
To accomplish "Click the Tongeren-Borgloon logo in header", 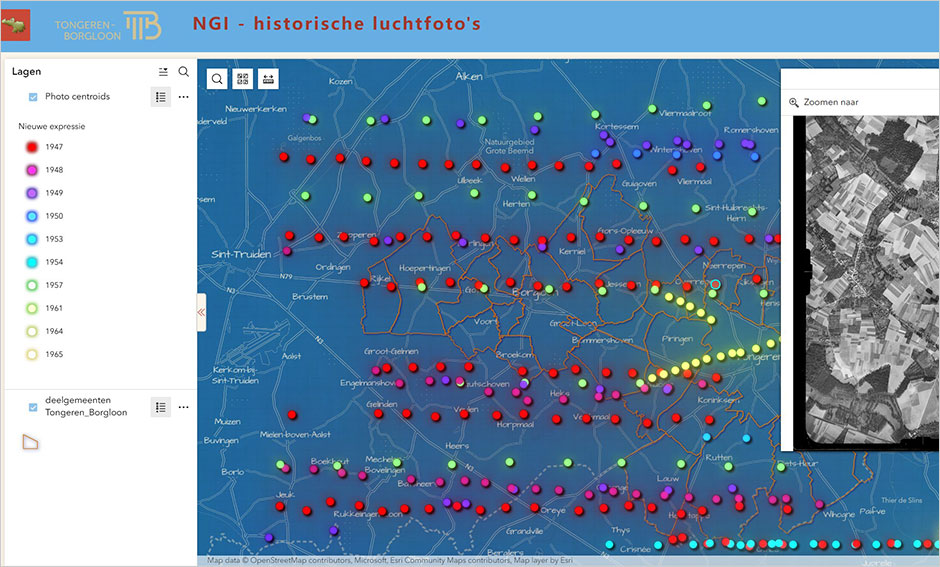I will (108, 26).
